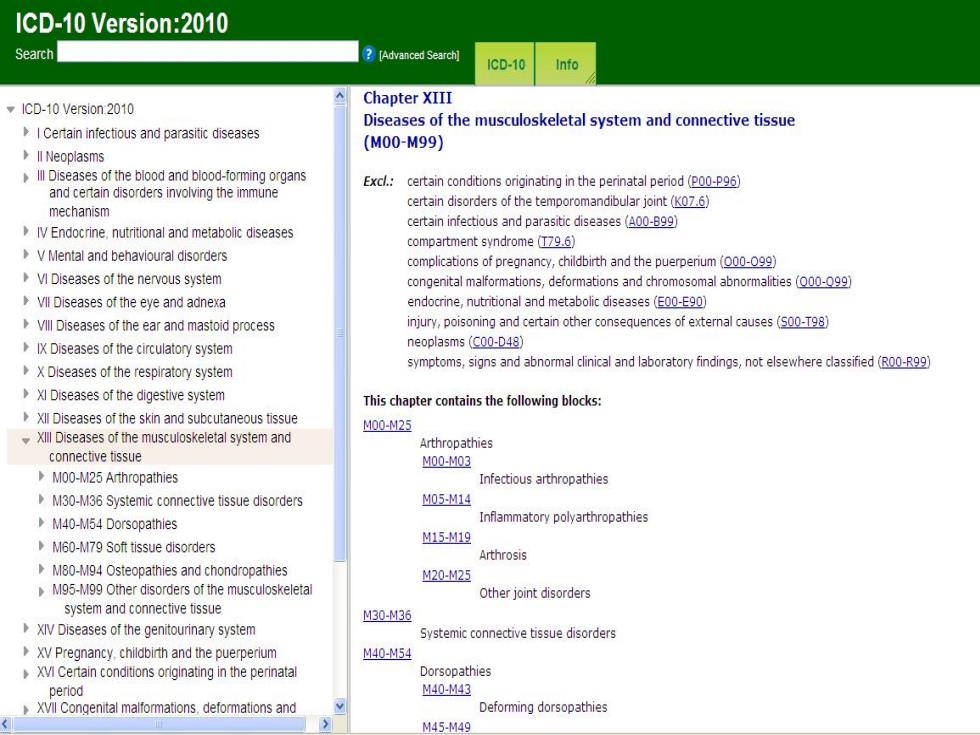Open the M40-M43 Deforming dorsopathies link
The height and width of the screenshot is (735, 980).
pos(446,689)
